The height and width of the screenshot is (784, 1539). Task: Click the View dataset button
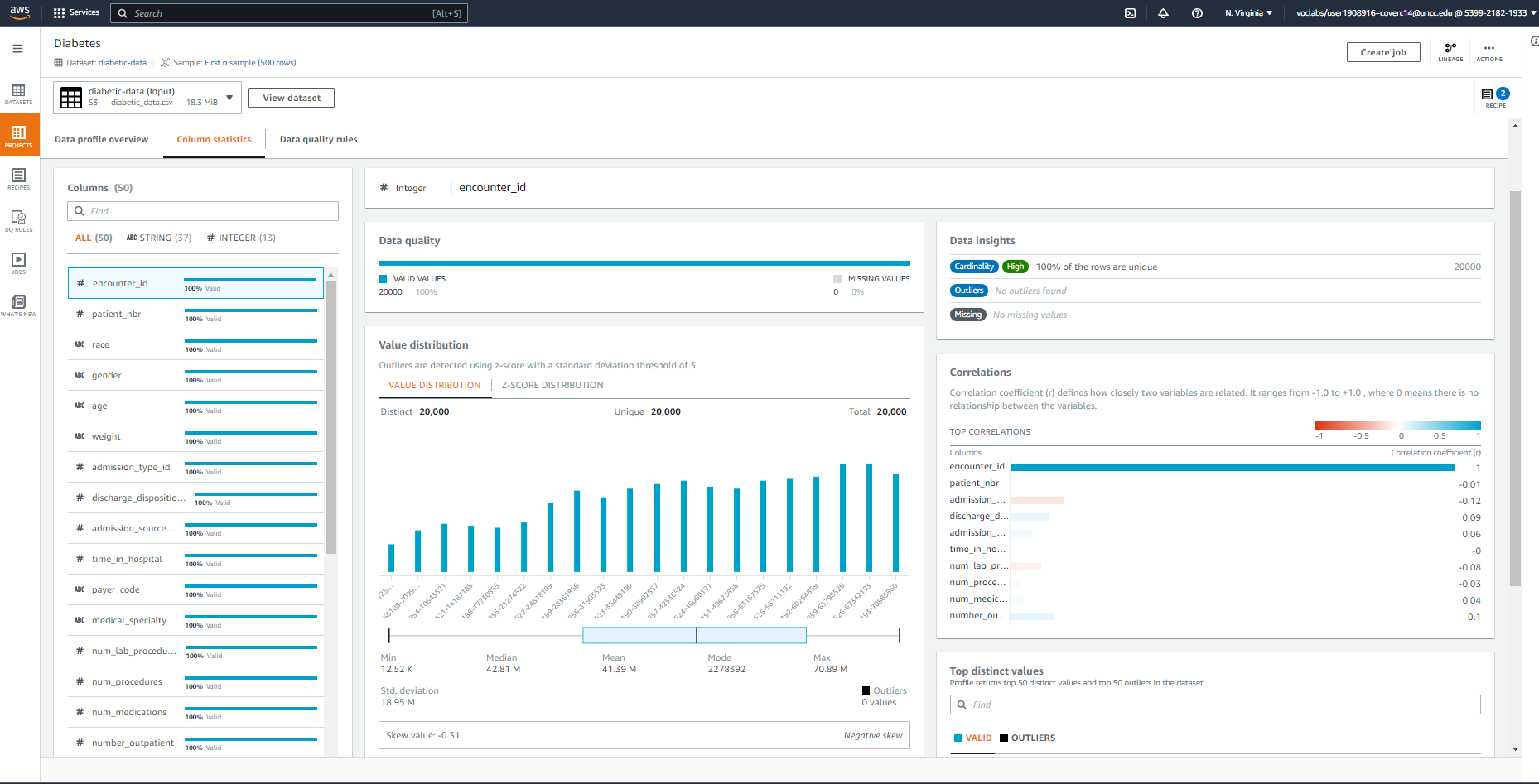(x=292, y=98)
